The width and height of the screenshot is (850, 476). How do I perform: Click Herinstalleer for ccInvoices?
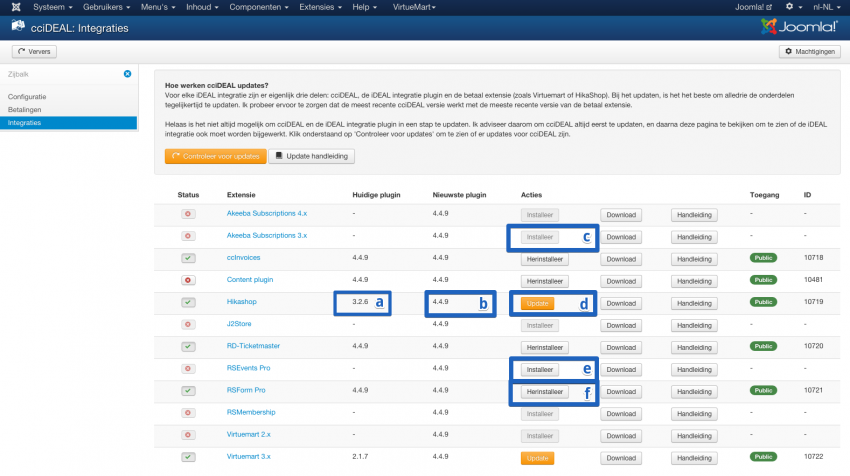tap(545, 259)
